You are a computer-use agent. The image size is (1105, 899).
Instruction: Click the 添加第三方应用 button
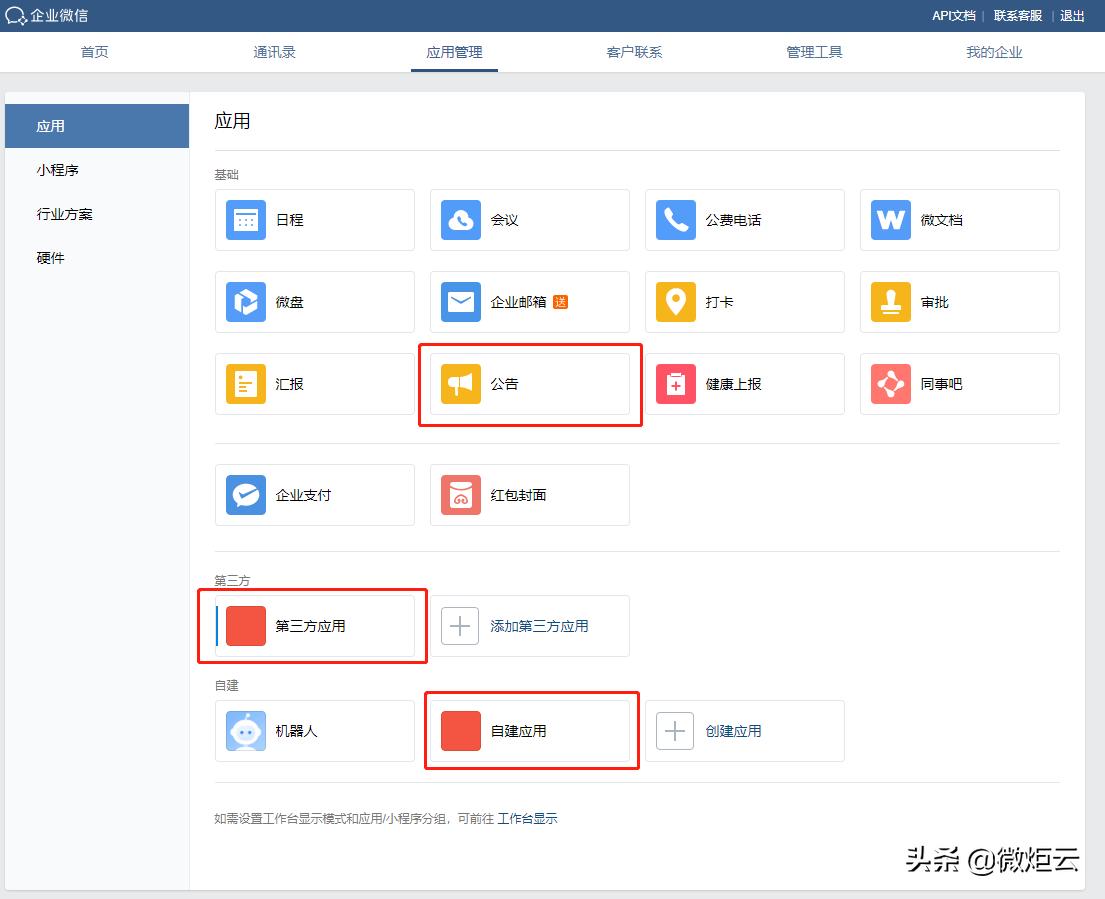tap(530, 625)
